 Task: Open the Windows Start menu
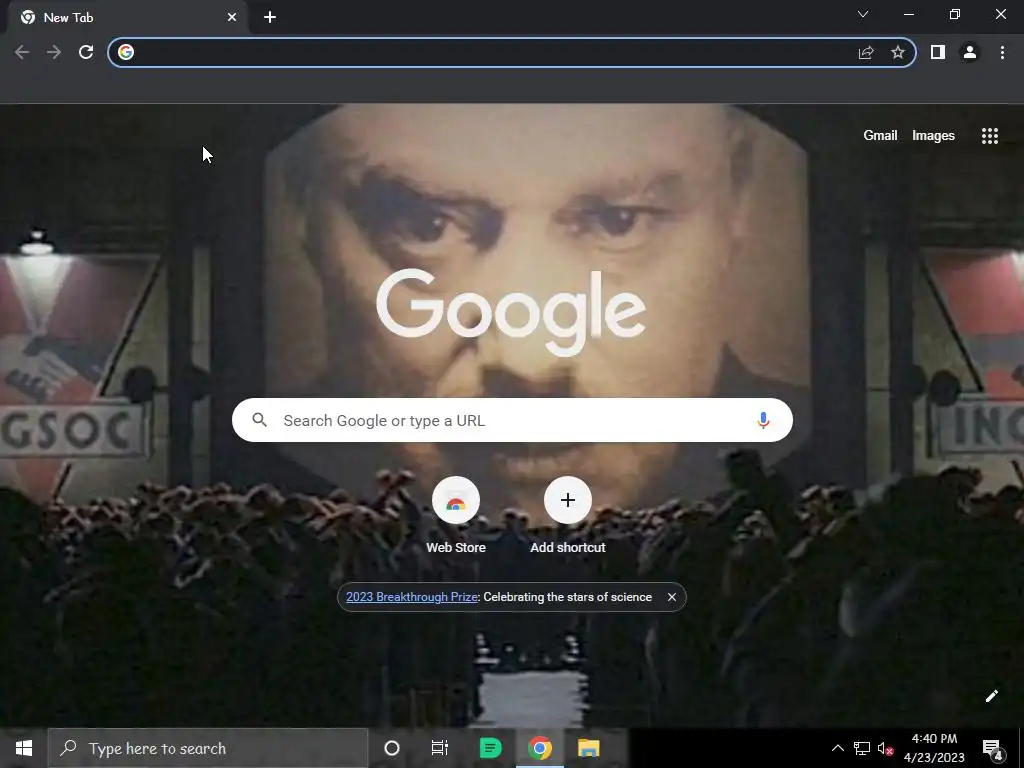pyautogui.click(x=24, y=748)
